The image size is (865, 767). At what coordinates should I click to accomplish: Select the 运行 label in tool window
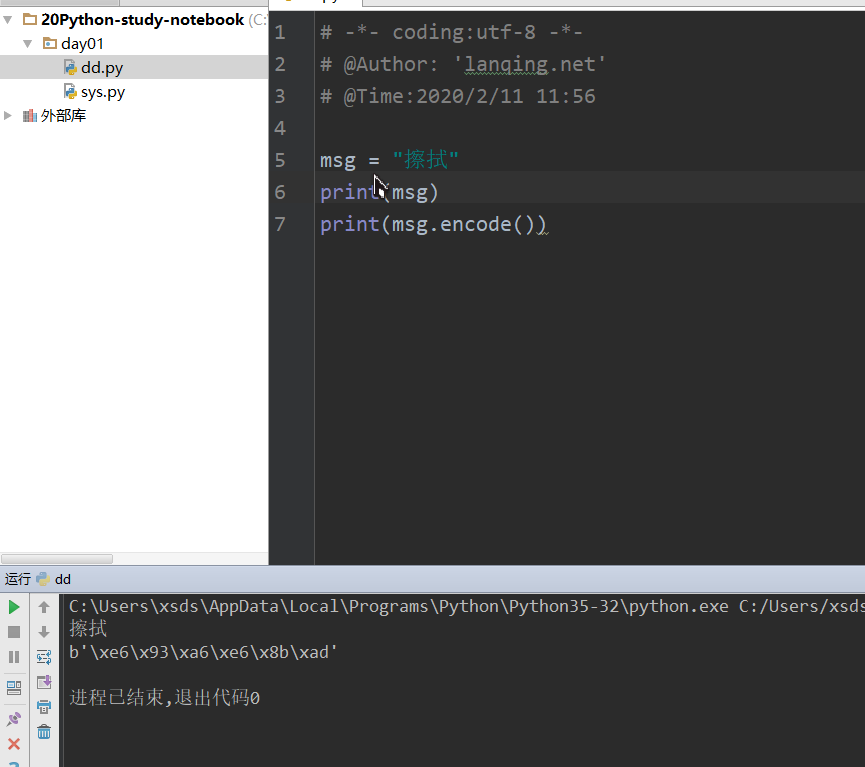click(17, 578)
